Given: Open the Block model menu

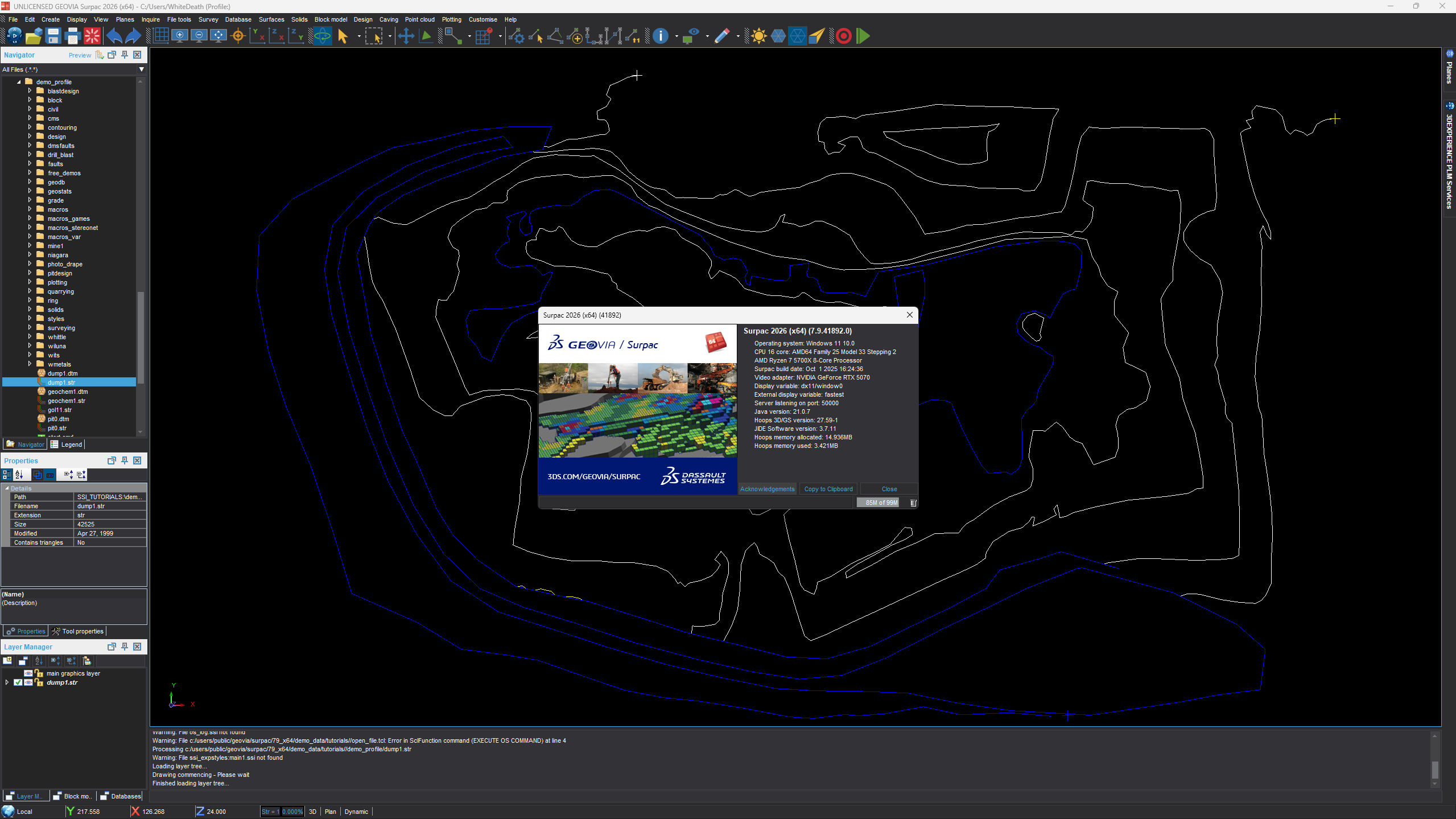Looking at the screenshot, I should pyautogui.click(x=331, y=19).
